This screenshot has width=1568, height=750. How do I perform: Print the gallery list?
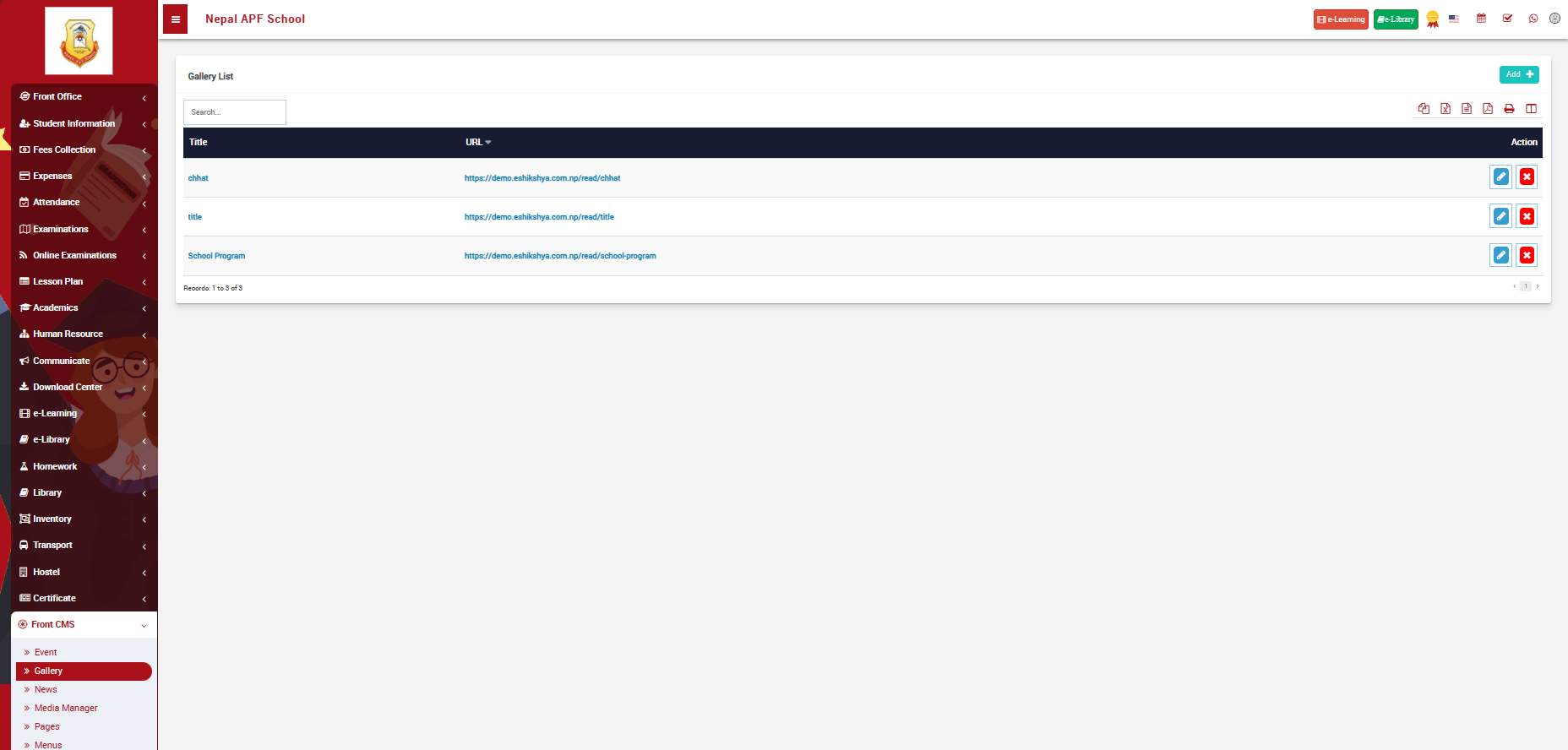click(x=1509, y=109)
